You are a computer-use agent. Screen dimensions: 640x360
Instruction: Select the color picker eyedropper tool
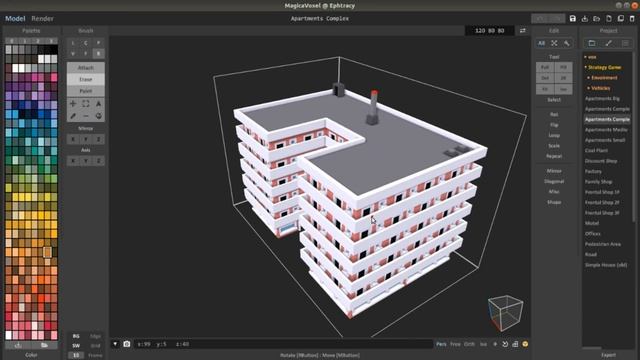[73, 116]
